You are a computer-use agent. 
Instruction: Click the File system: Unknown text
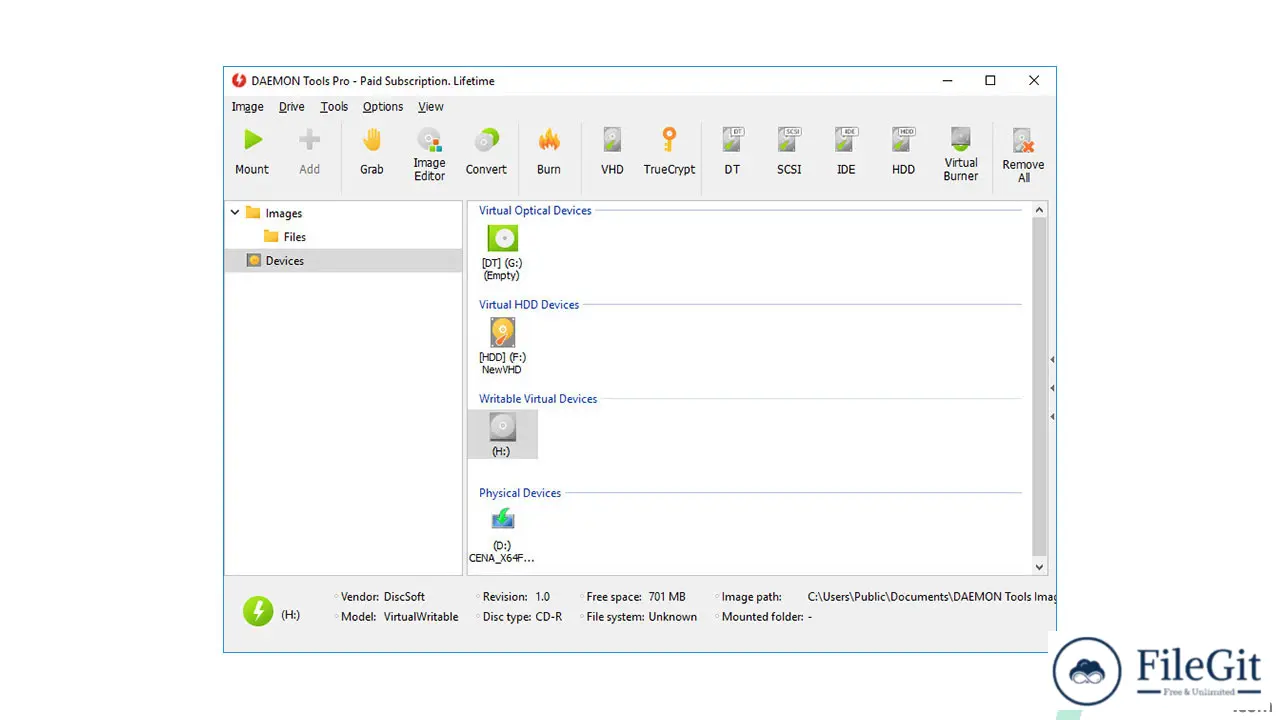[641, 617]
